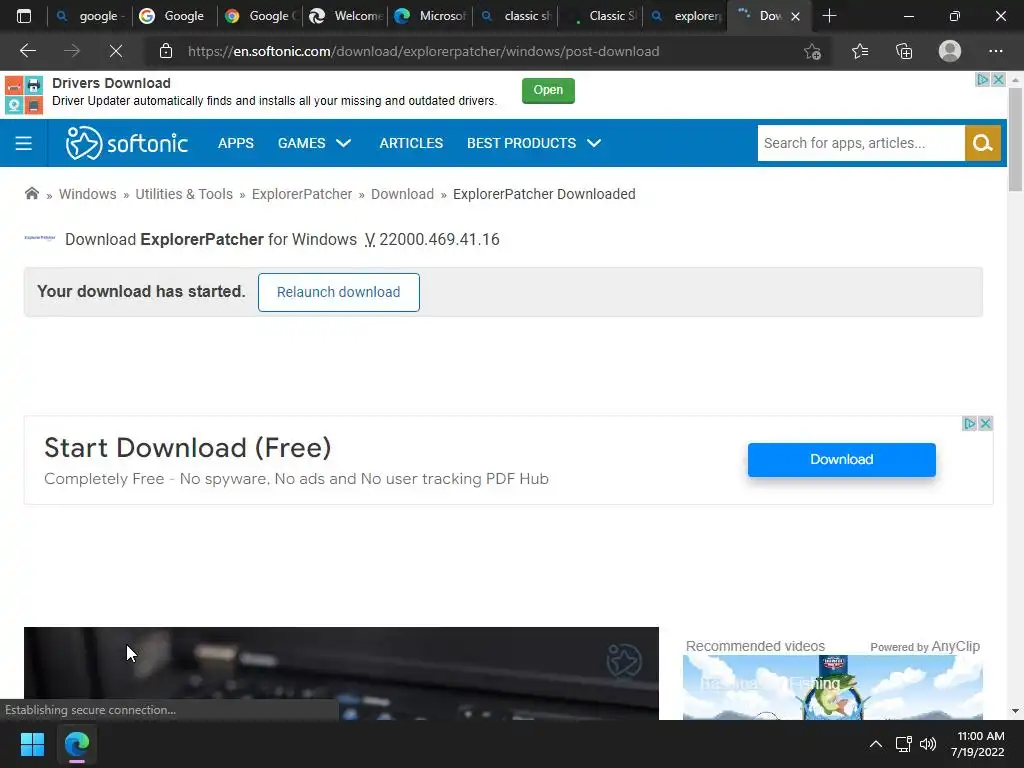
Task: Go back to the previous page
Action: click(27, 51)
